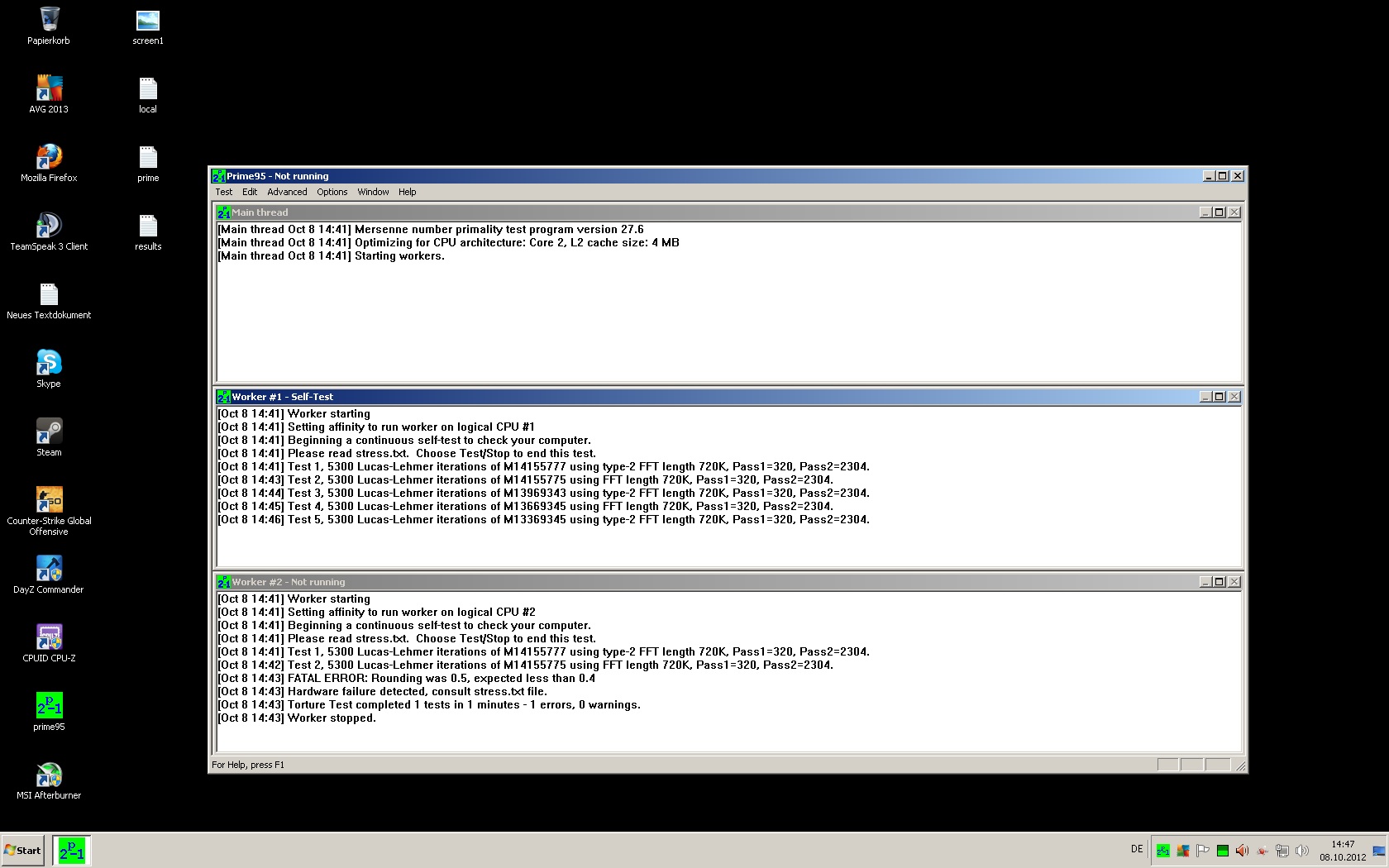Launch Counter-Strike Global Offensive shortcut
1389x868 pixels.
[49, 511]
